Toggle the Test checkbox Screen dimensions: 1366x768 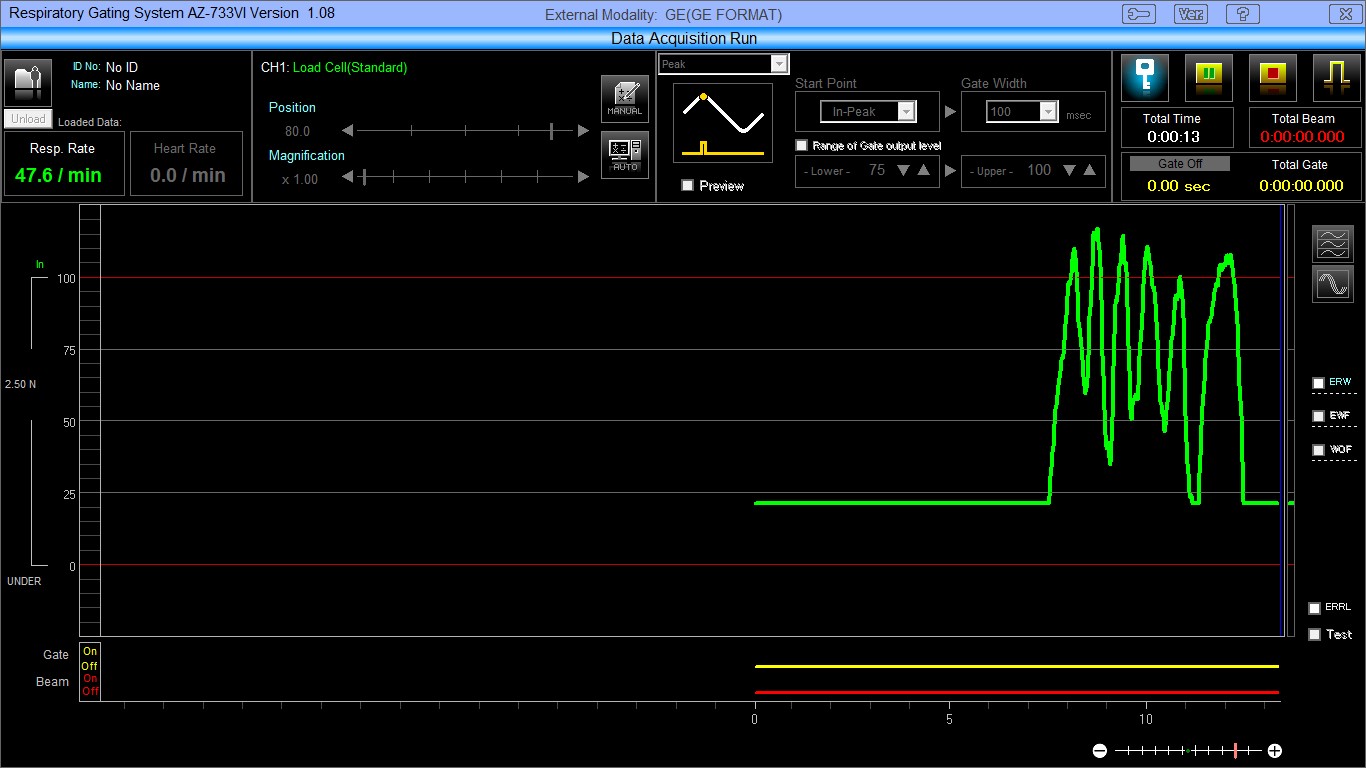point(1314,634)
